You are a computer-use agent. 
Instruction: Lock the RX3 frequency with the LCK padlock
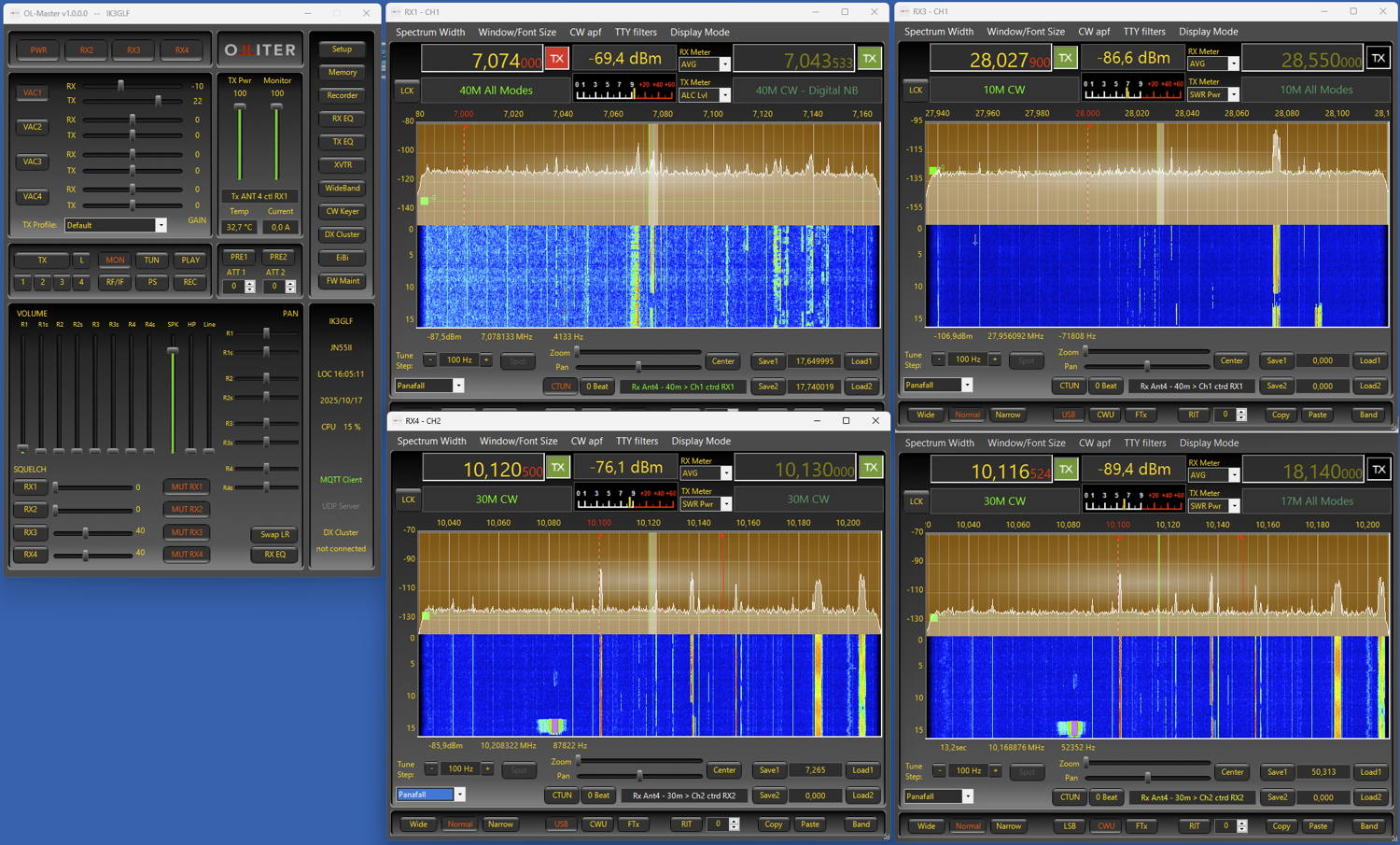(915, 89)
